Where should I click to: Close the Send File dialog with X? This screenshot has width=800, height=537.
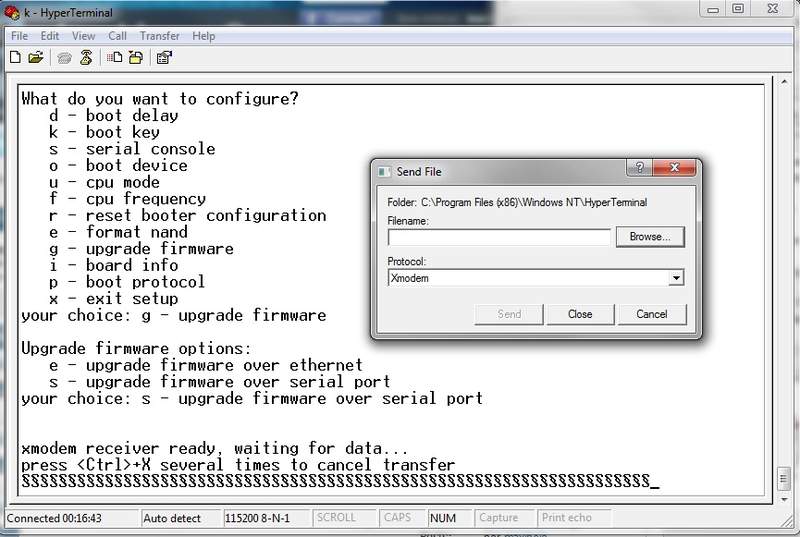click(x=674, y=167)
